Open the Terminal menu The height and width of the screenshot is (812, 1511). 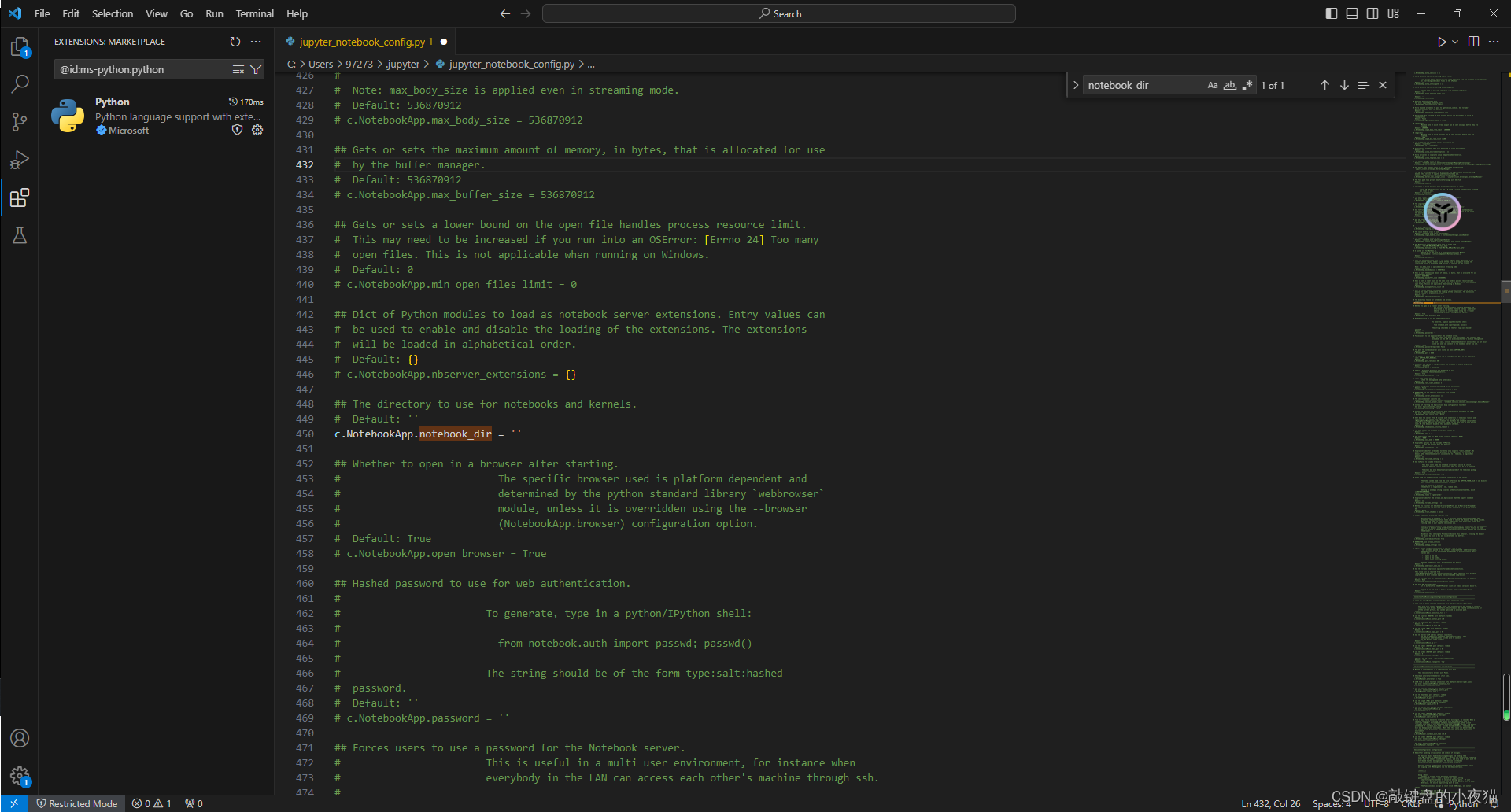(255, 13)
